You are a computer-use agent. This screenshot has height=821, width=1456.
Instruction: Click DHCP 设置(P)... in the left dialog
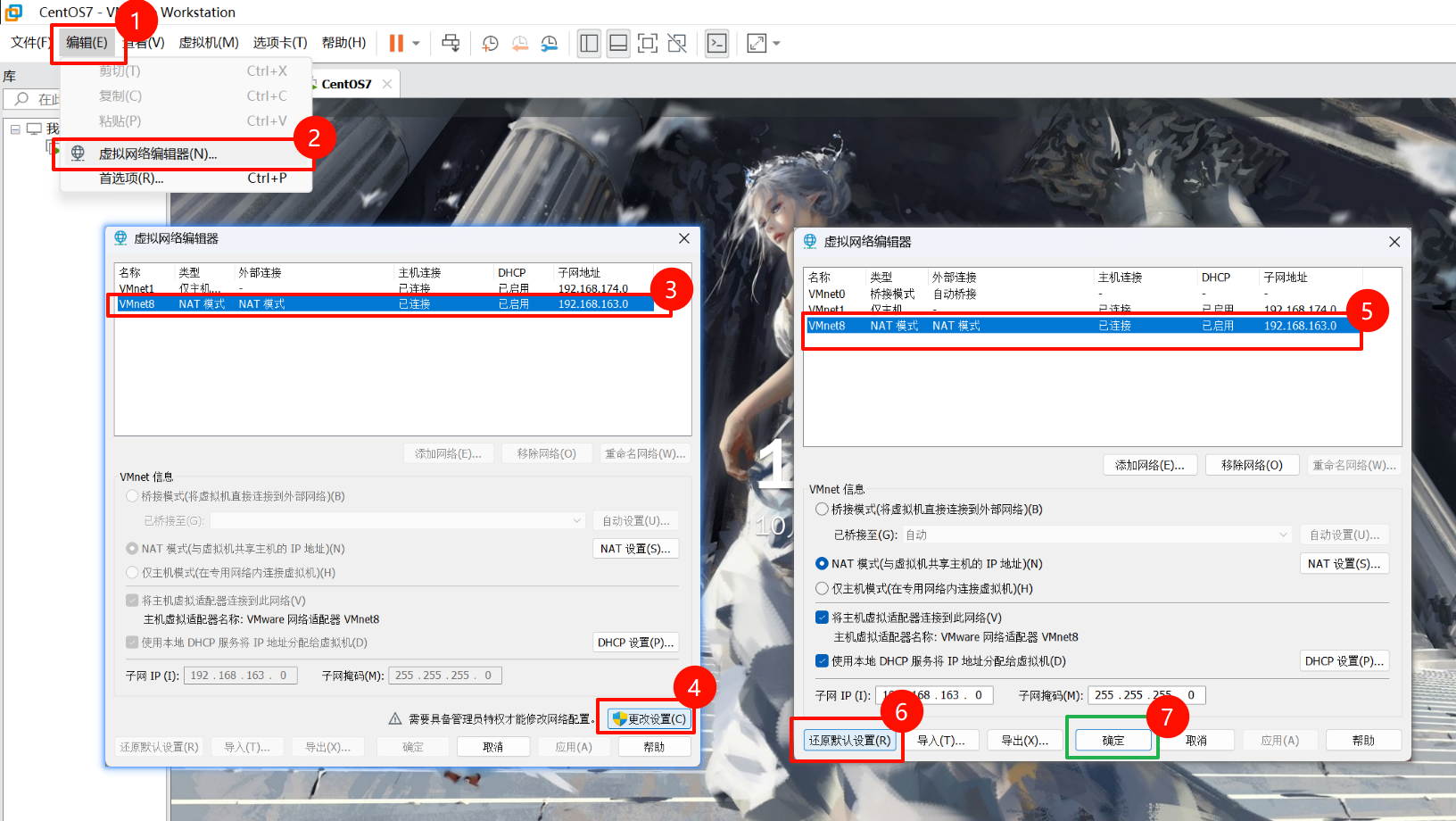[635, 643]
